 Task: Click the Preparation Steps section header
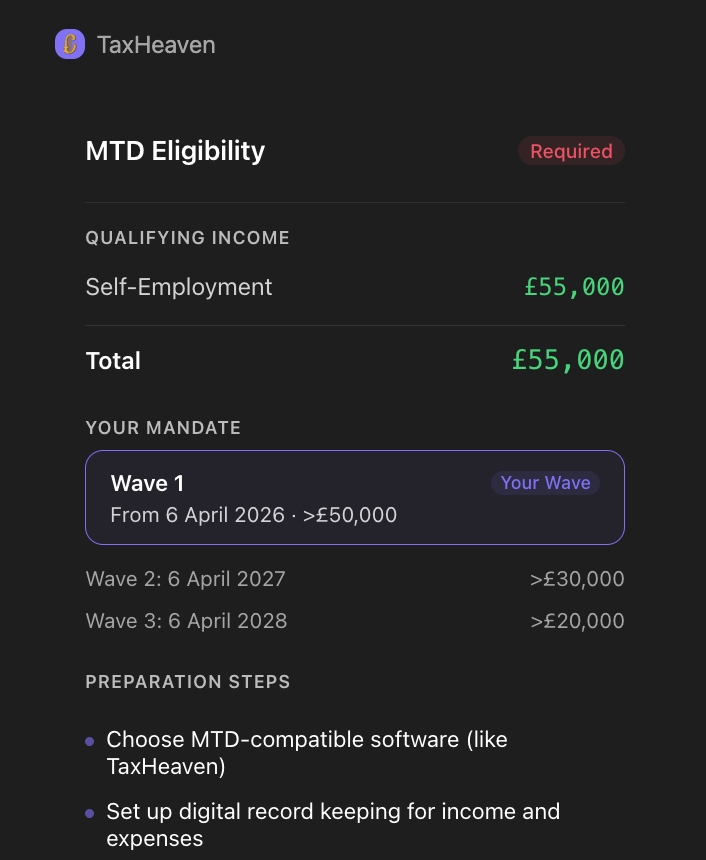point(188,682)
